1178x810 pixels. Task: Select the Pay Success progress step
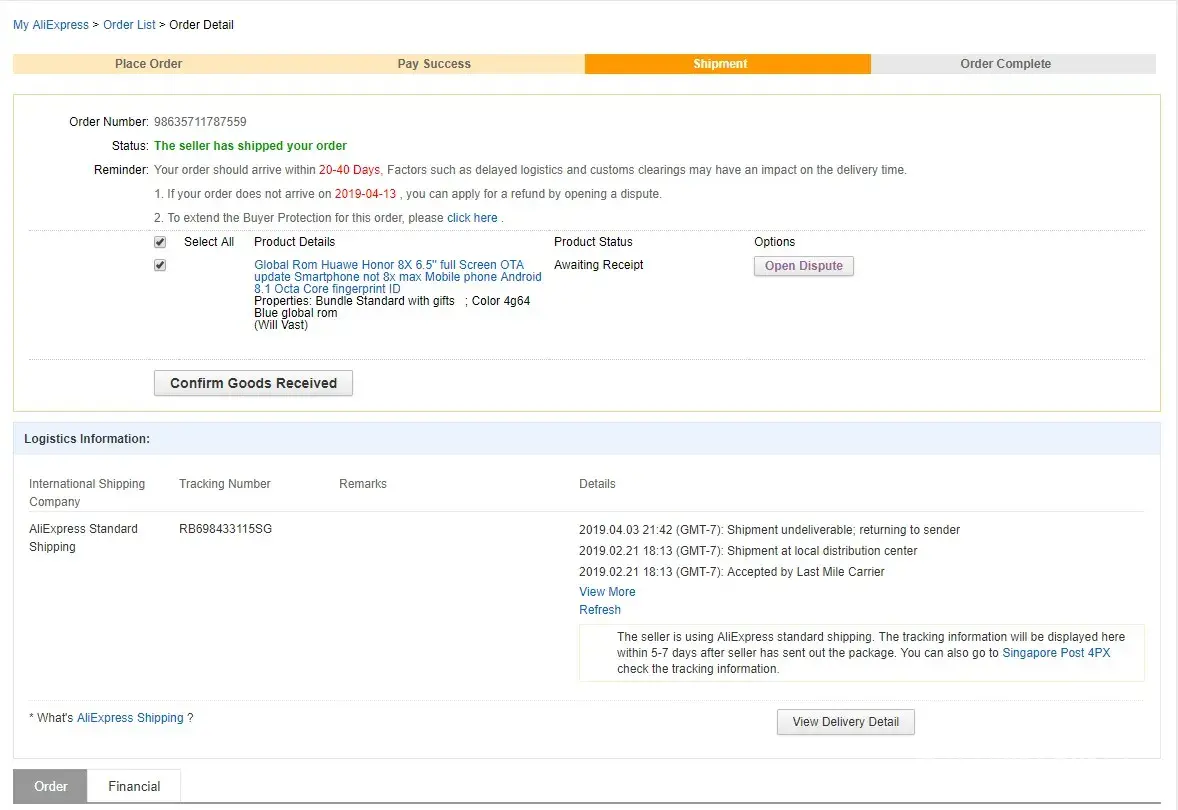(x=434, y=64)
